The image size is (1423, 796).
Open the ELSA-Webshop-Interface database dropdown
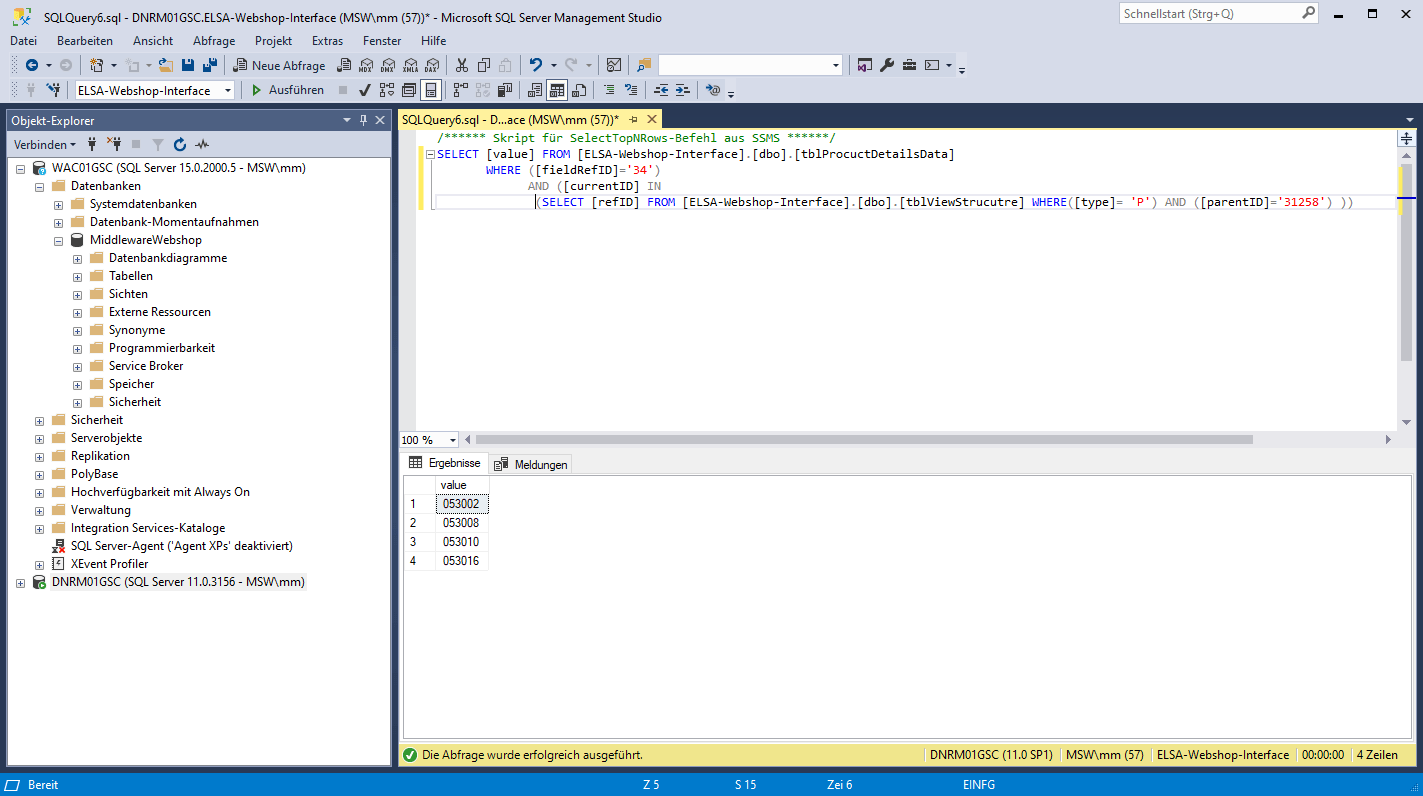228,90
